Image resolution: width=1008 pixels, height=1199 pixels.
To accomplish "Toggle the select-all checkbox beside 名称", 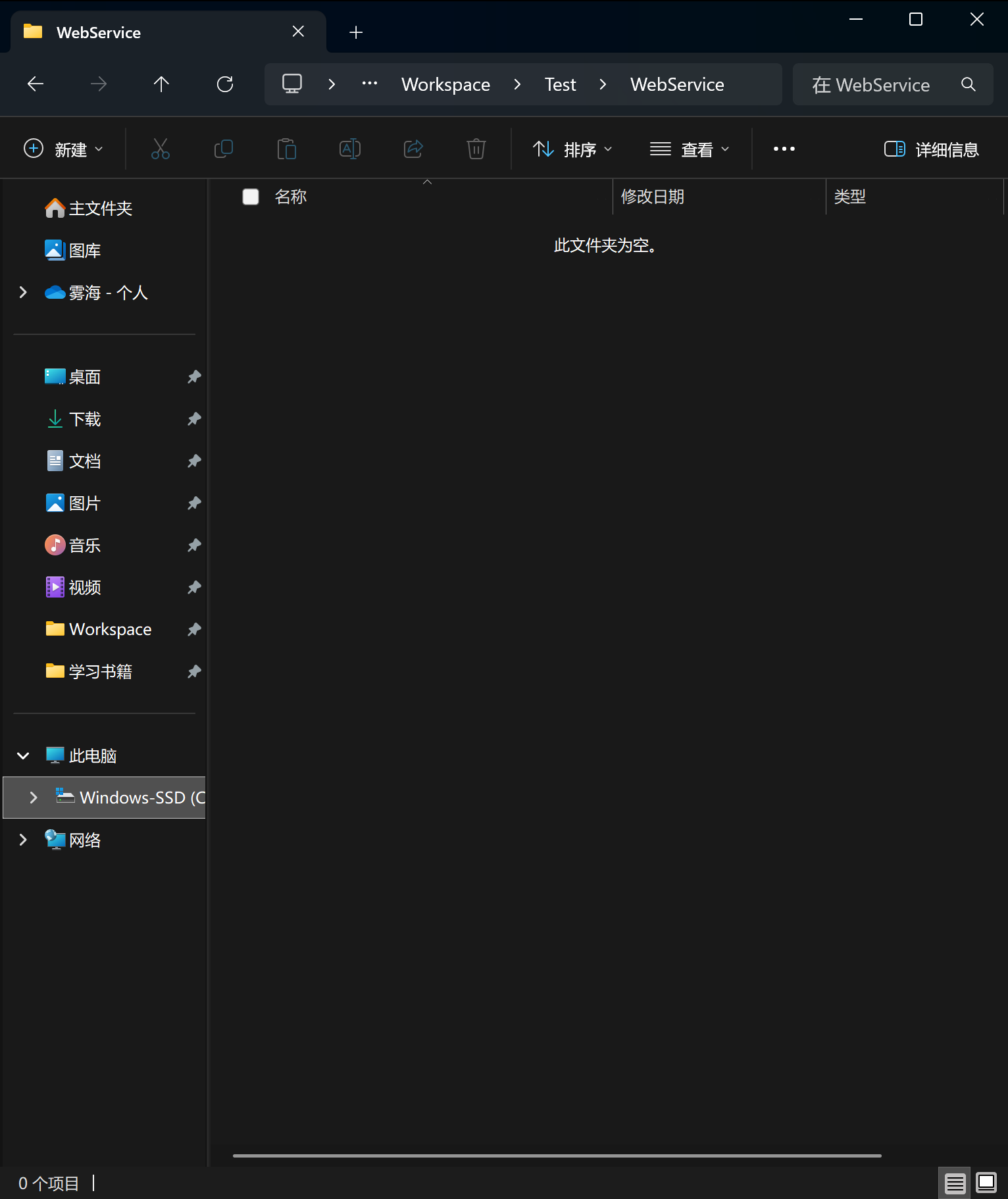I will click(251, 197).
